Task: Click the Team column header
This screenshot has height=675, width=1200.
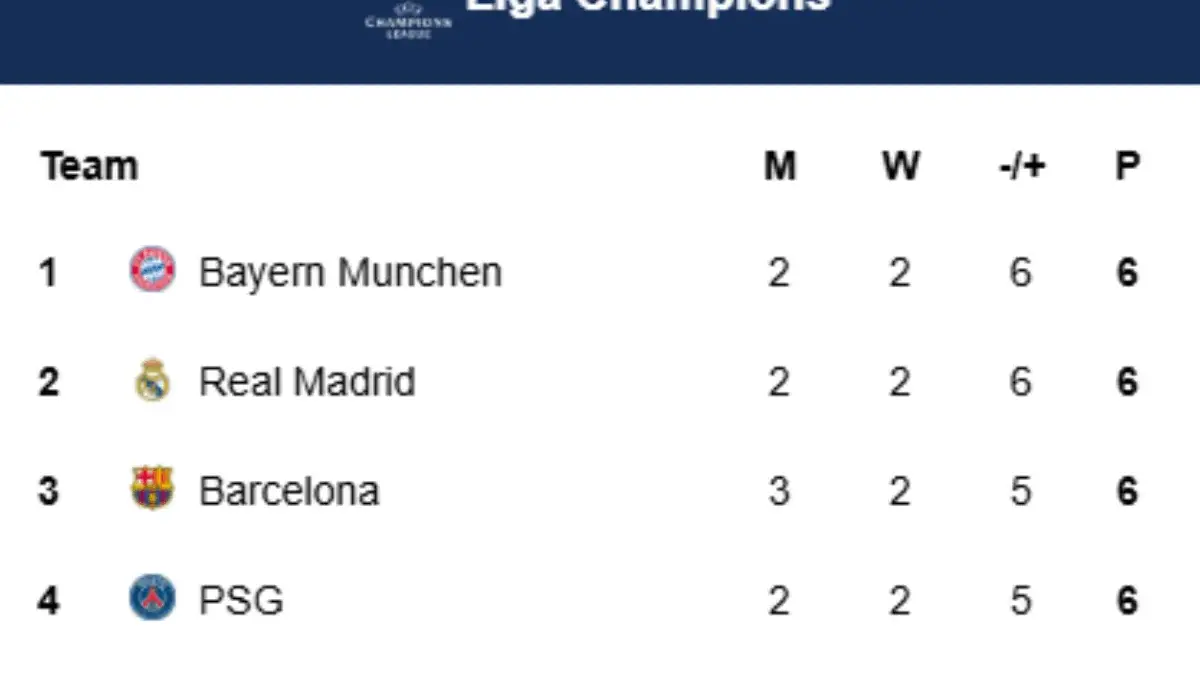Action: click(x=90, y=166)
